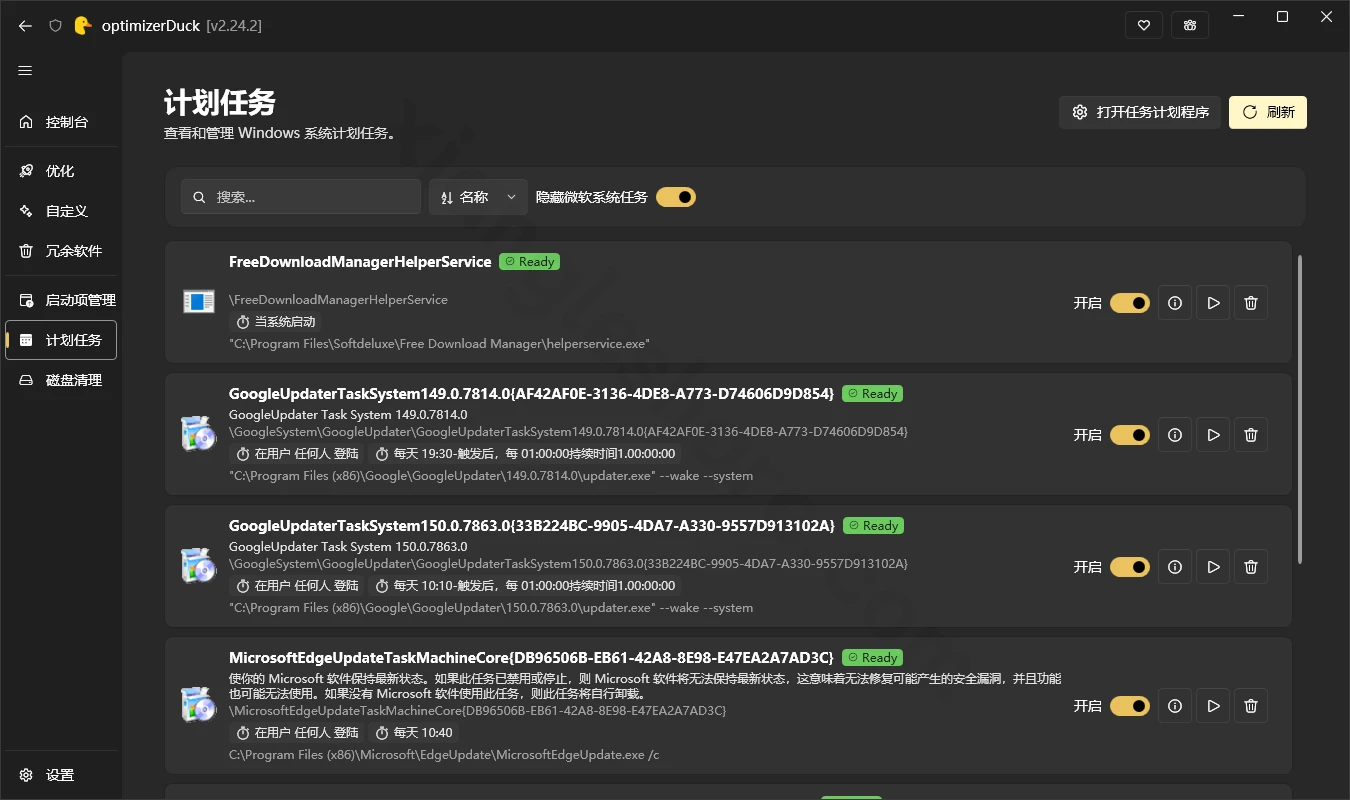Open 磁盘清理 in the sidebar
Image resolution: width=1350 pixels, height=800 pixels.
61,380
